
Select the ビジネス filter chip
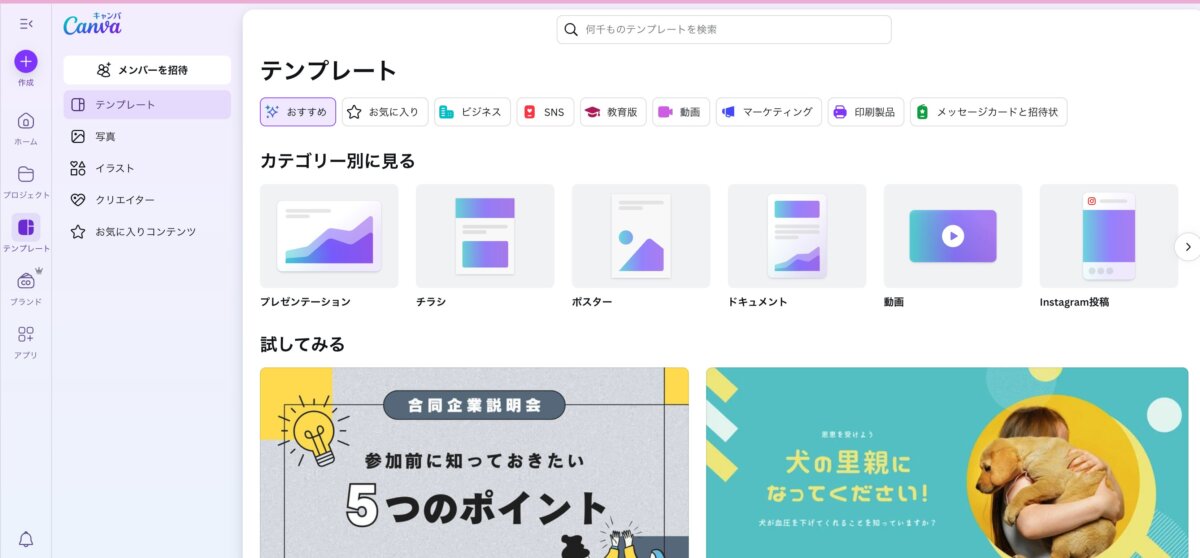[x=472, y=112]
